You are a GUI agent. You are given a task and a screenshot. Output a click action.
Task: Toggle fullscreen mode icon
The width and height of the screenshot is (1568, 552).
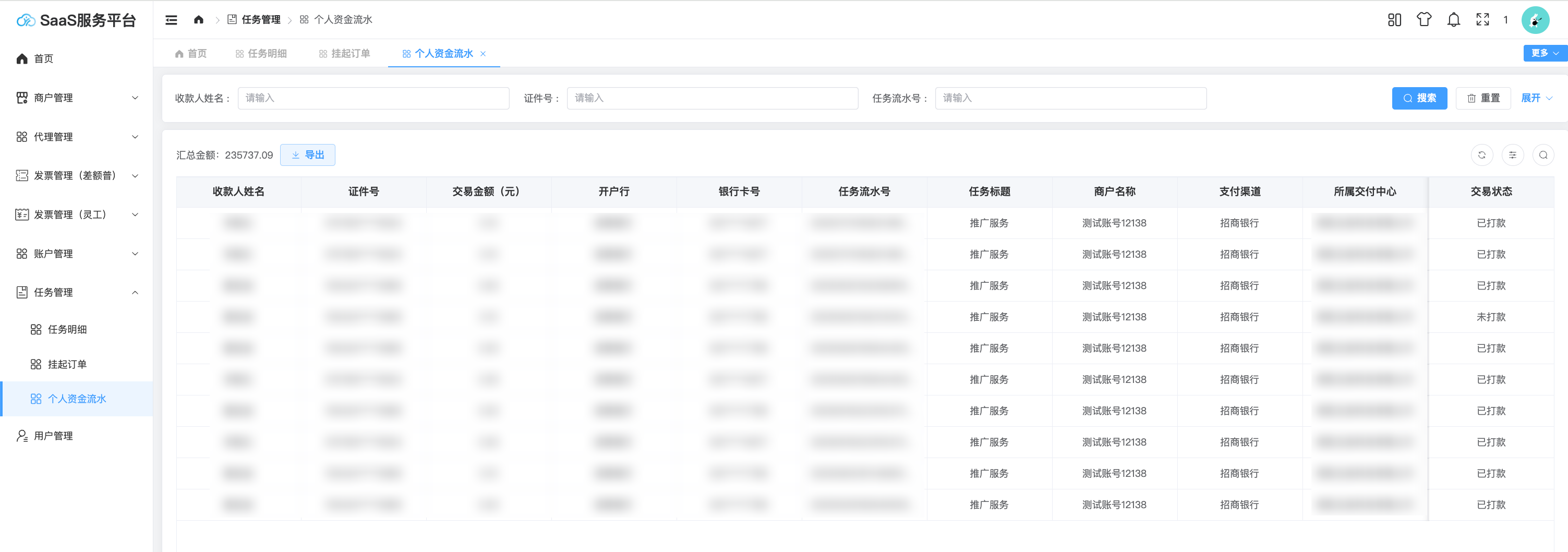click(x=1482, y=20)
